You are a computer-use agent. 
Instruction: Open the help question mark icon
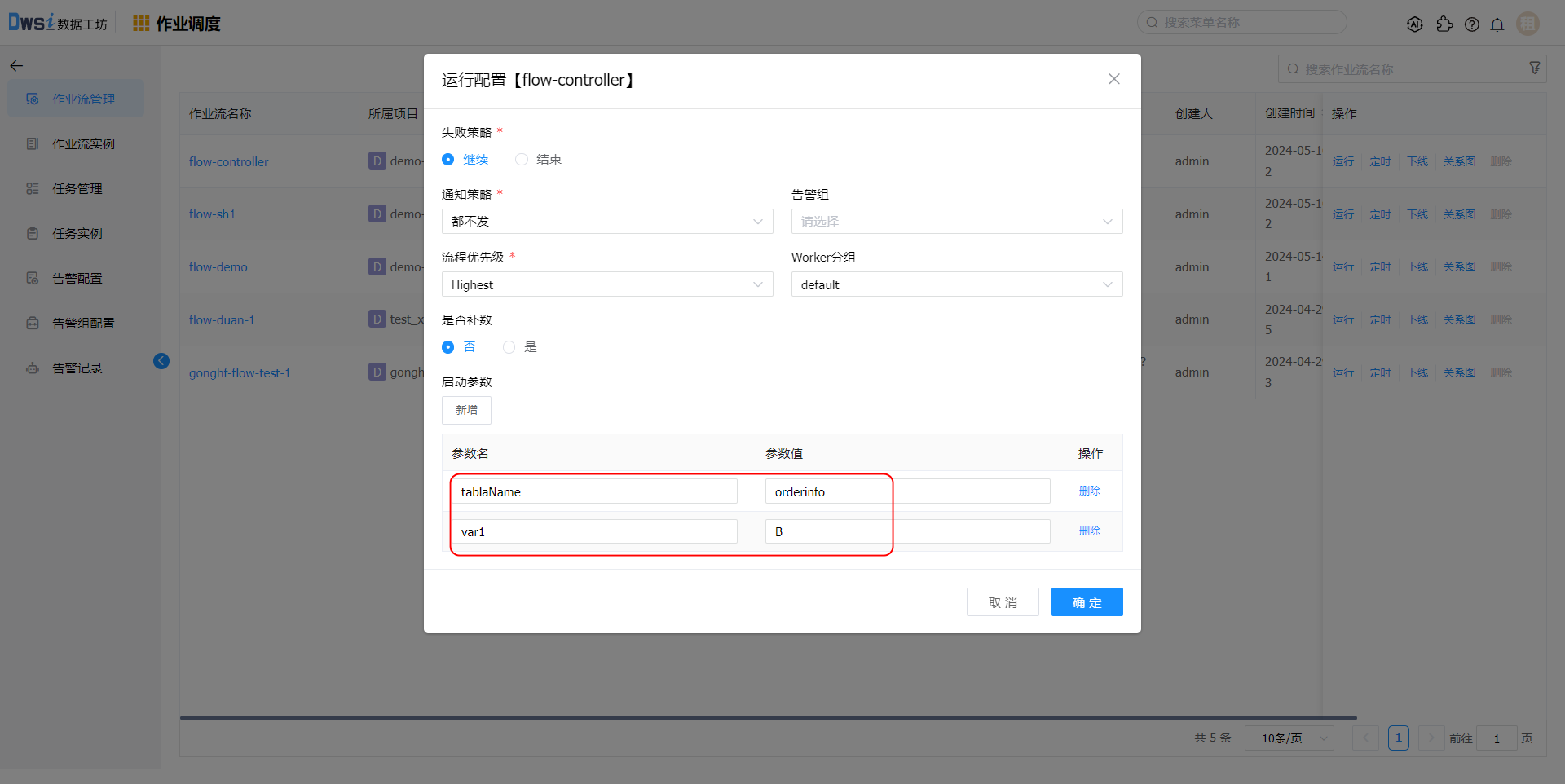tap(1471, 24)
